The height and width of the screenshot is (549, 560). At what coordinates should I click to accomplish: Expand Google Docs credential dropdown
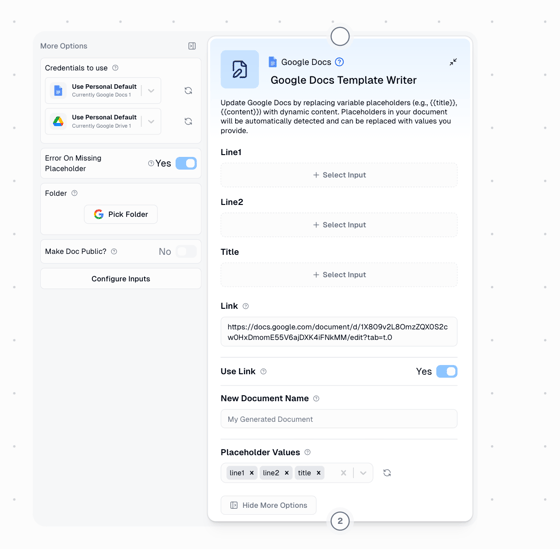tap(151, 91)
